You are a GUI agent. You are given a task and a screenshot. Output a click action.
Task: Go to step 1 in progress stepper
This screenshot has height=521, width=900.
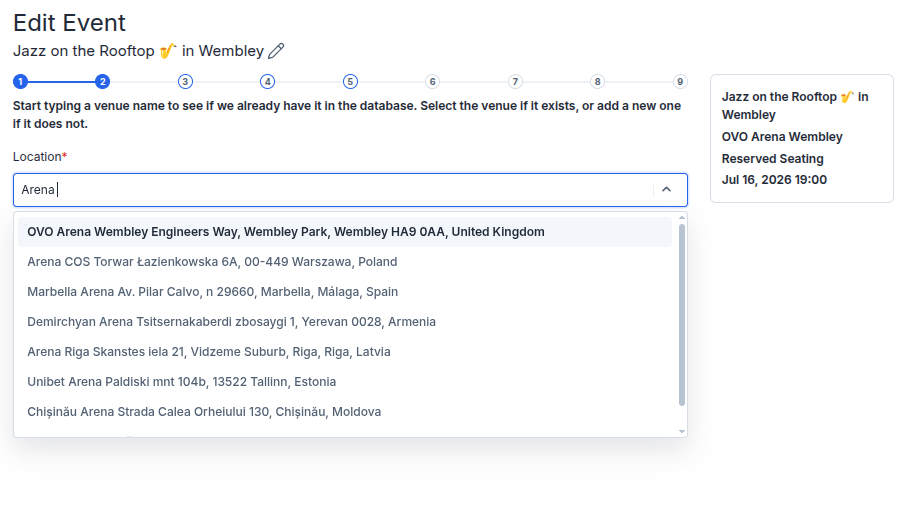21,81
